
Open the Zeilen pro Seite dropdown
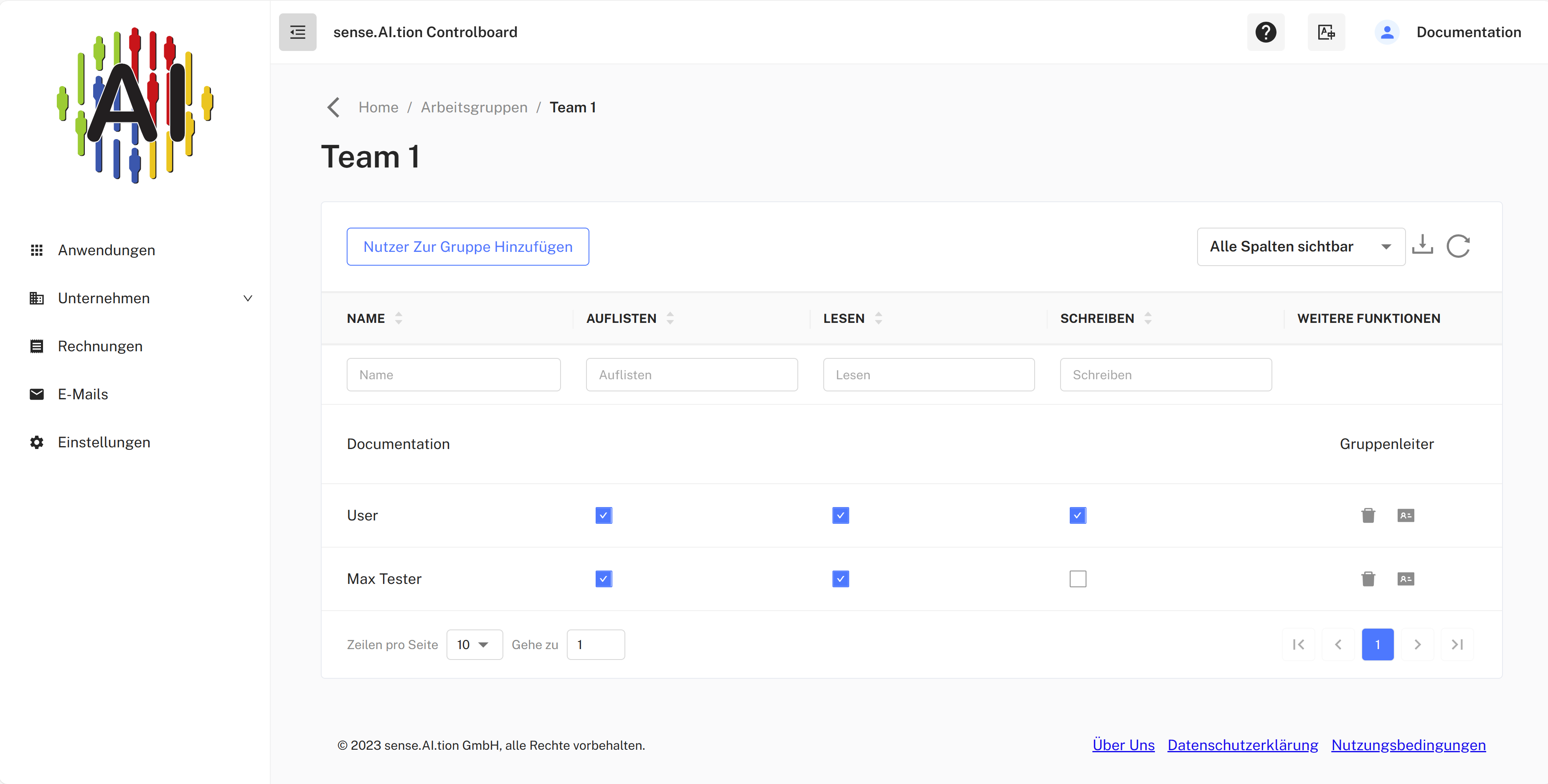pyautogui.click(x=475, y=644)
